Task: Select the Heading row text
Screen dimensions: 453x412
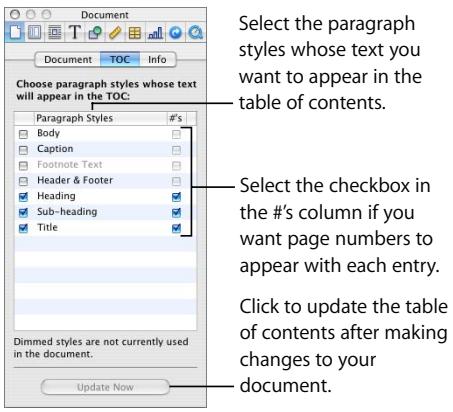Action: (x=56, y=196)
